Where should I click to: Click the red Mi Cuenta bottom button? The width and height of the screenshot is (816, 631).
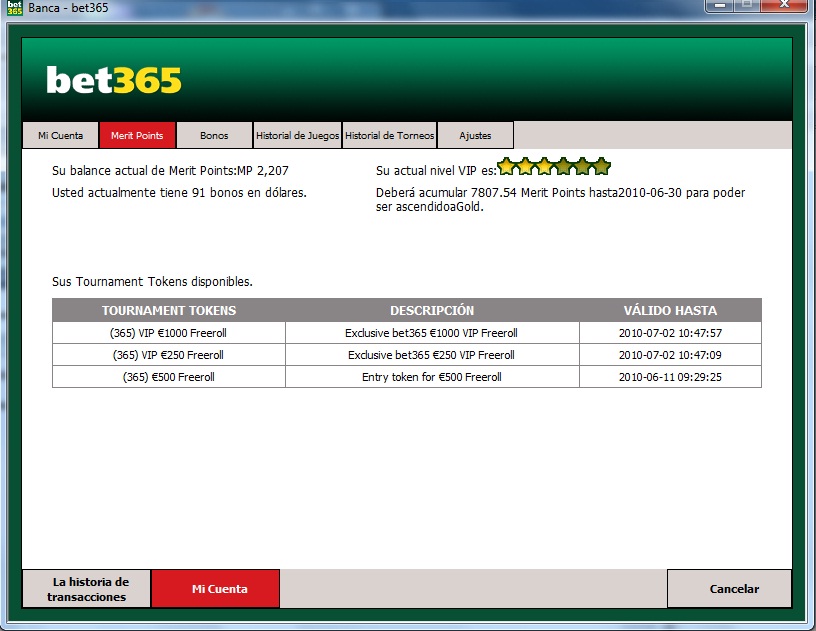(x=215, y=589)
